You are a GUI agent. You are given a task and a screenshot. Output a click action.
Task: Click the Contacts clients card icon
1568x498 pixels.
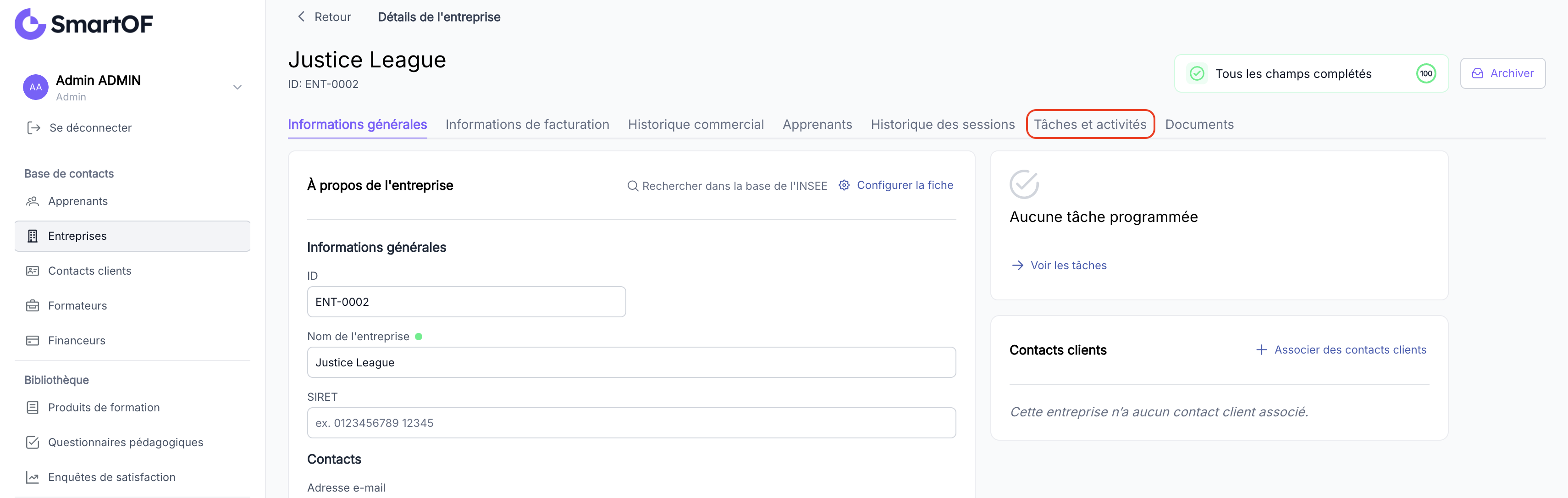[x=33, y=271]
